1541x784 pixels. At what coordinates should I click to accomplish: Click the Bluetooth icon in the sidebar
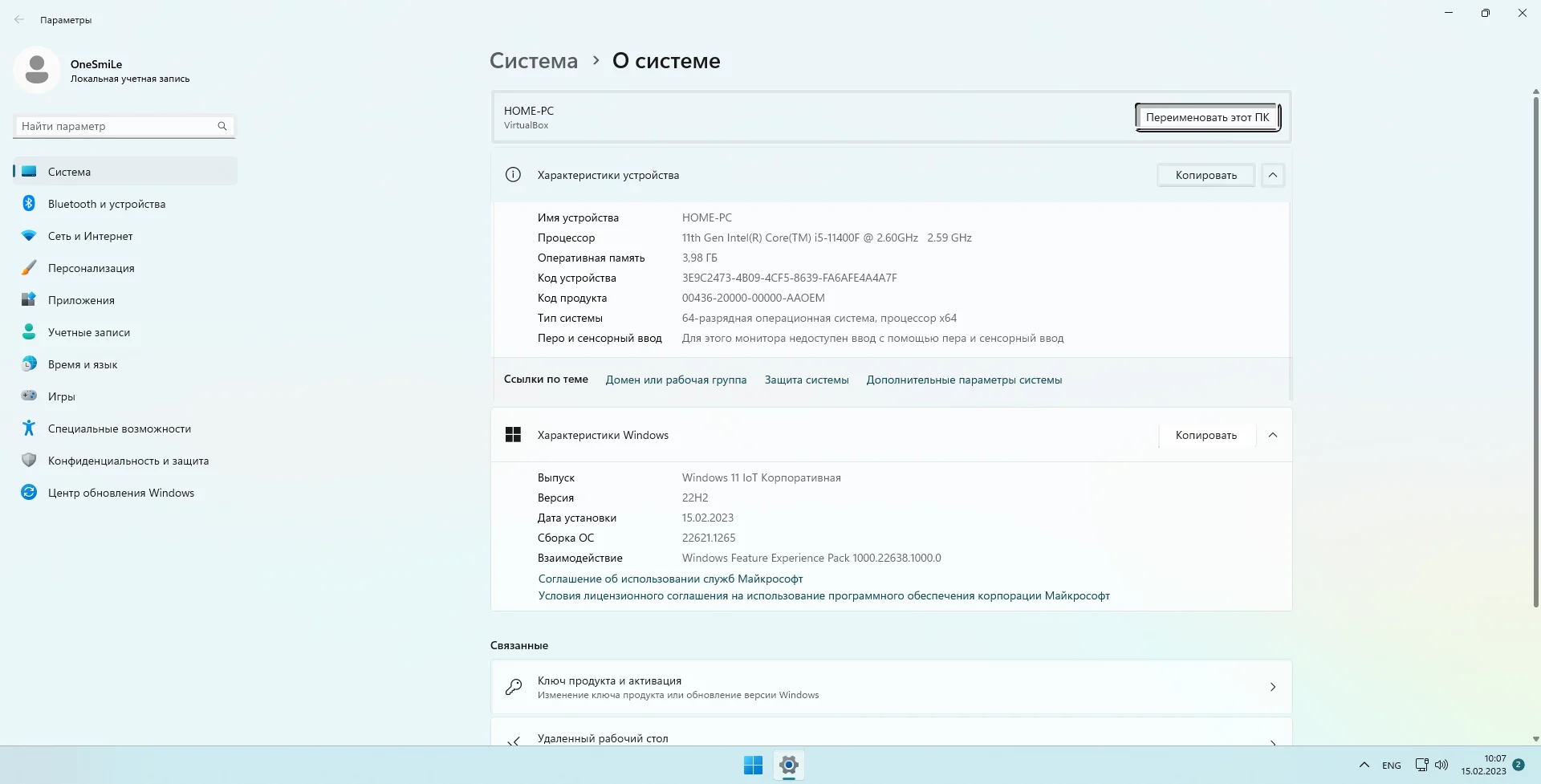29,204
